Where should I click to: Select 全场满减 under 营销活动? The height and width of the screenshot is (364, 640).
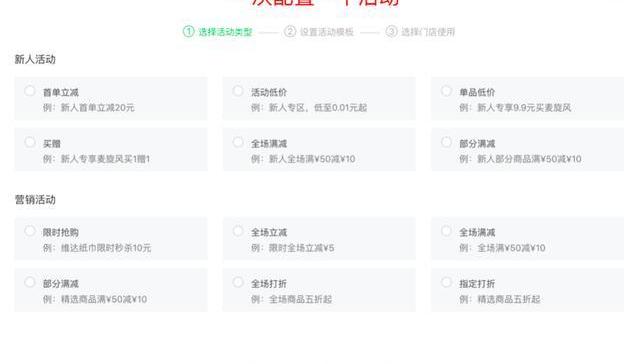point(446,231)
